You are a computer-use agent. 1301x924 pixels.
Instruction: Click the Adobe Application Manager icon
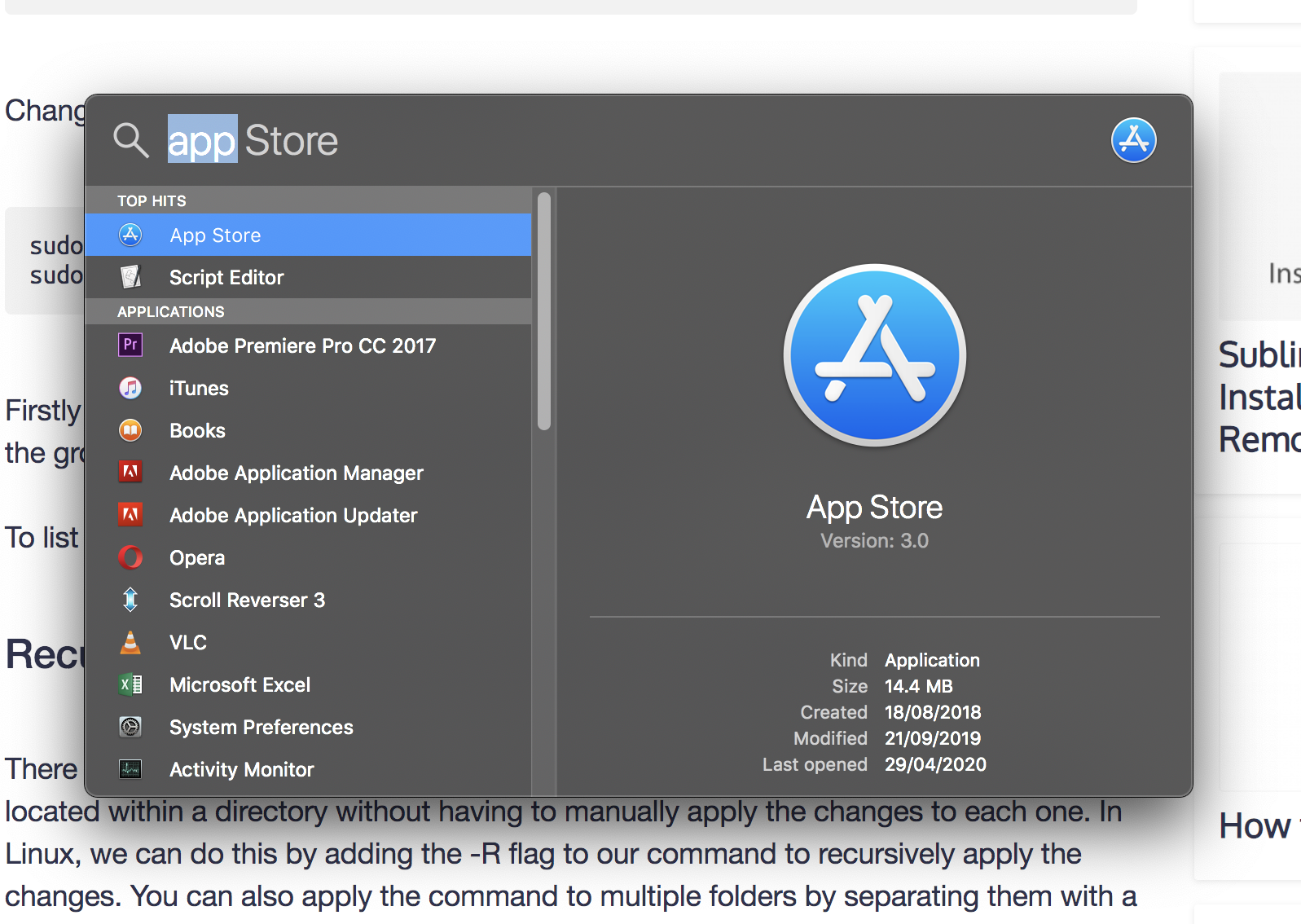coord(130,472)
